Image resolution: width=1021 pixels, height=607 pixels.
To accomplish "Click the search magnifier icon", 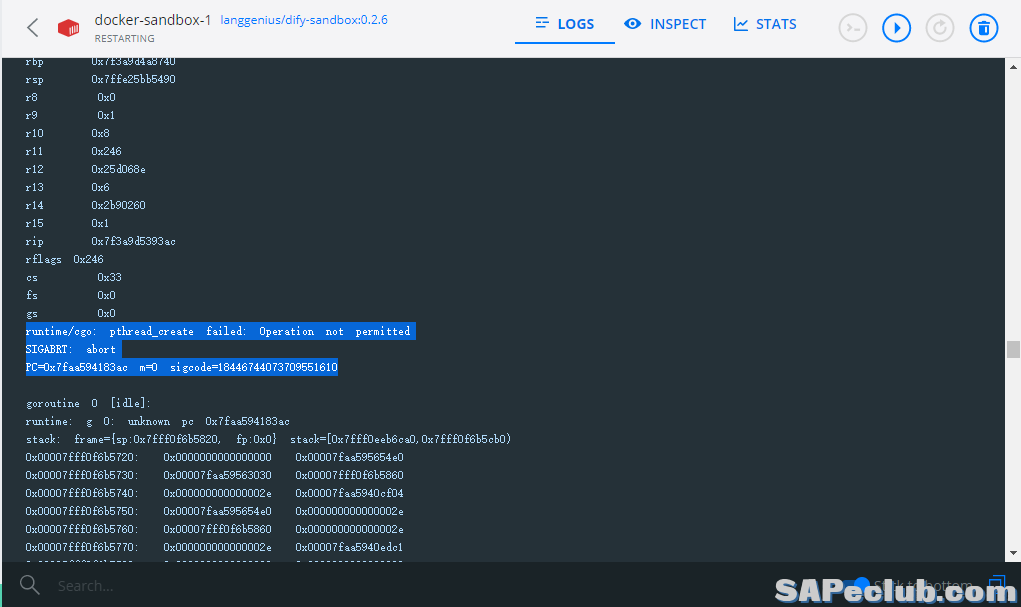I will pos(30,585).
